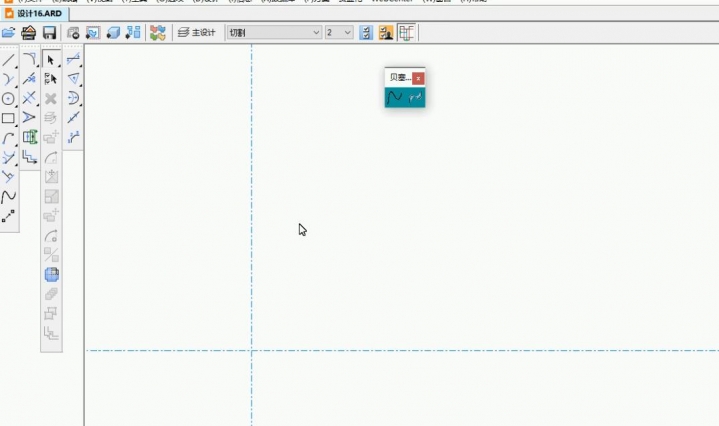Select the Bezier tool in floating palette
The image size is (719, 426).
395,97
